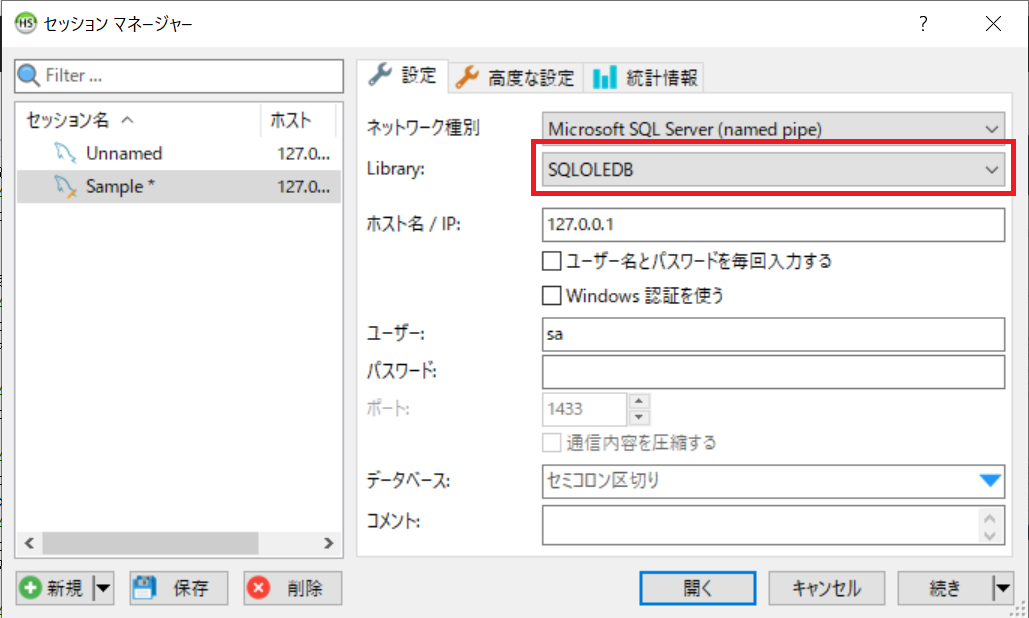Click the floppy disk icon on 保存
Image resolution: width=1029 pixels, height=618 pixels.
[x=144, y=588]
